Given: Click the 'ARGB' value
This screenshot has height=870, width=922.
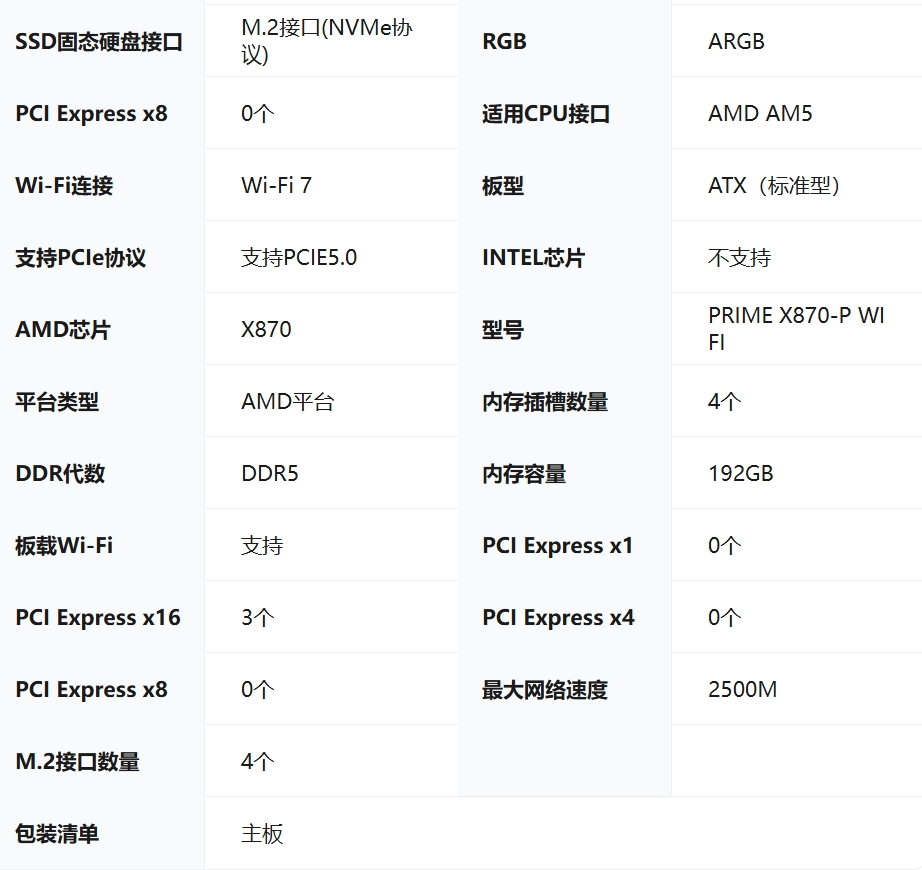Looking at the screenshot, I should (736, 41).
